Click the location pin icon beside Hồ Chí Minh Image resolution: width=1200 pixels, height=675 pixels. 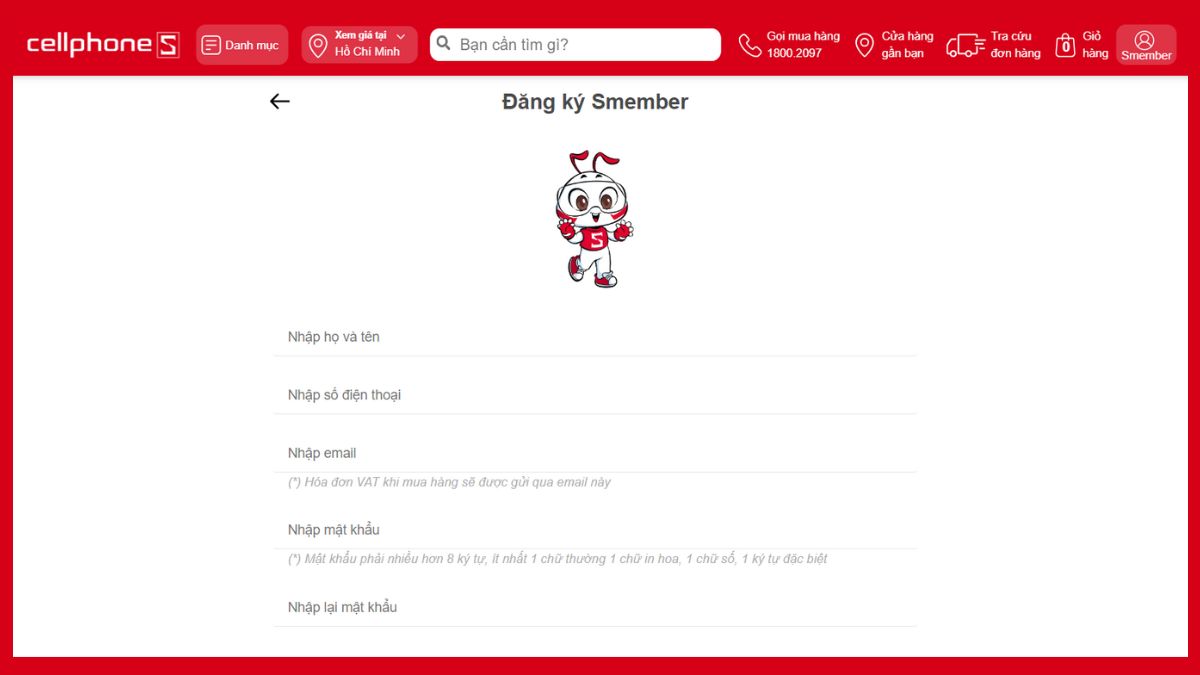318,46
